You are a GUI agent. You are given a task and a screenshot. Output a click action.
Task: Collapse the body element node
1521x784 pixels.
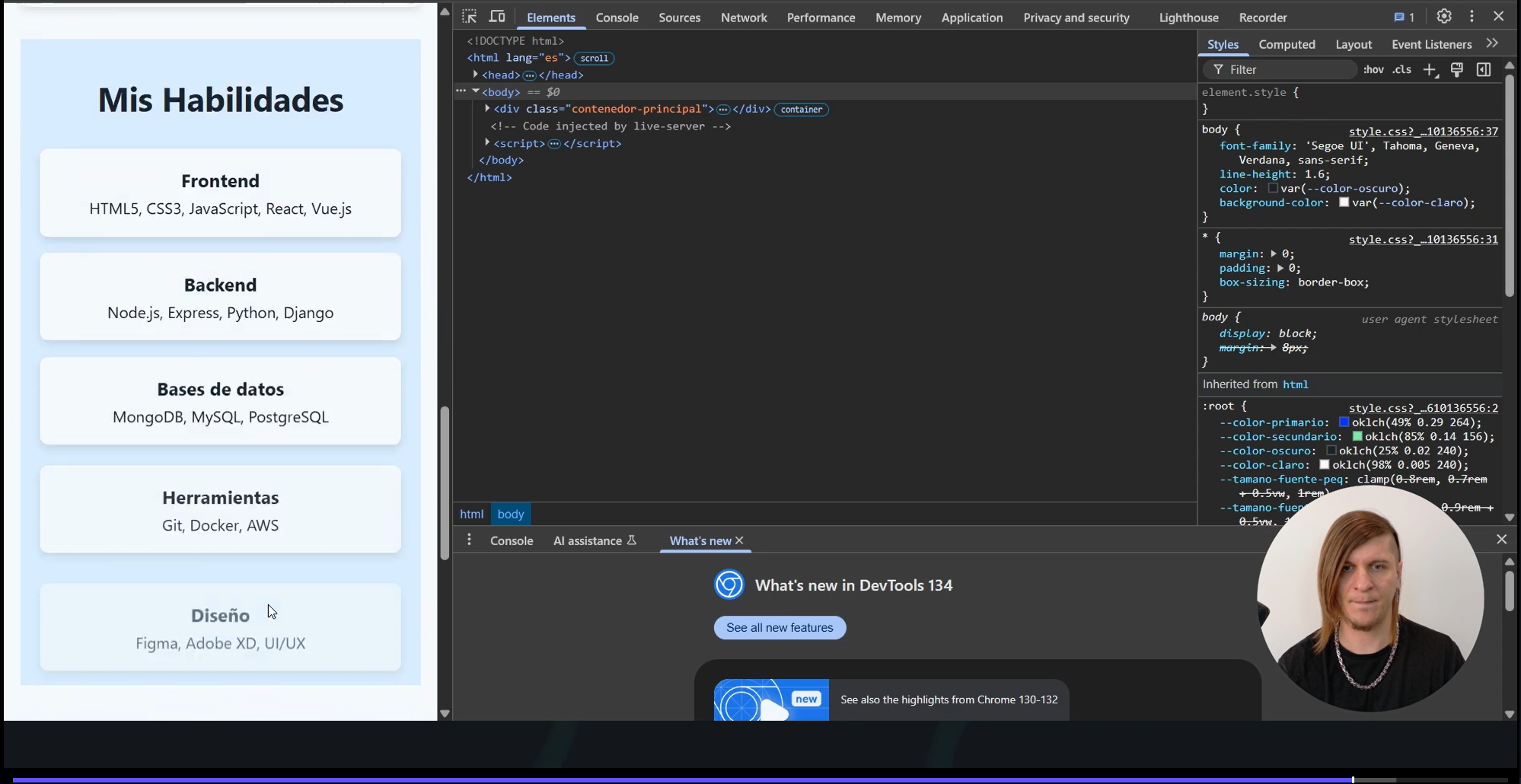tap(475, 91)
